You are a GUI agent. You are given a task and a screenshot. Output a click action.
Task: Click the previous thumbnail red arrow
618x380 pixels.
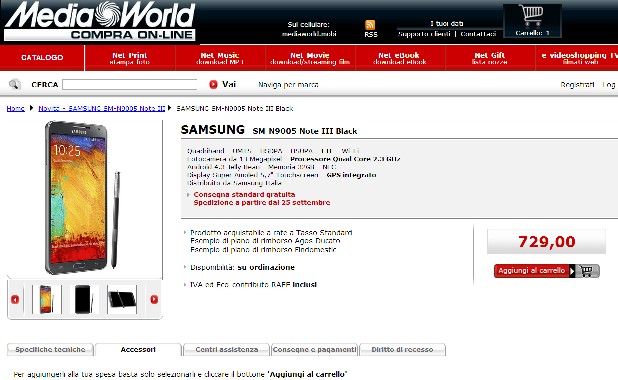15,300
